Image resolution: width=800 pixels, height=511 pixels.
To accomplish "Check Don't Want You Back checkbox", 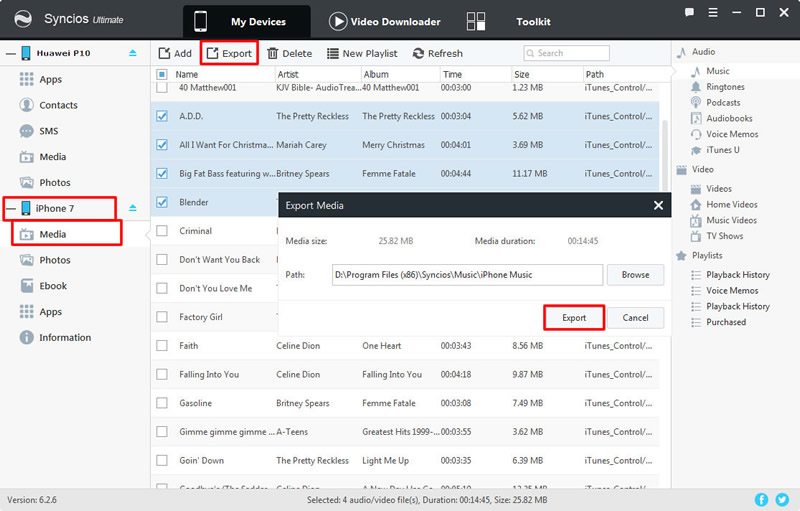I will click(162, 260).
